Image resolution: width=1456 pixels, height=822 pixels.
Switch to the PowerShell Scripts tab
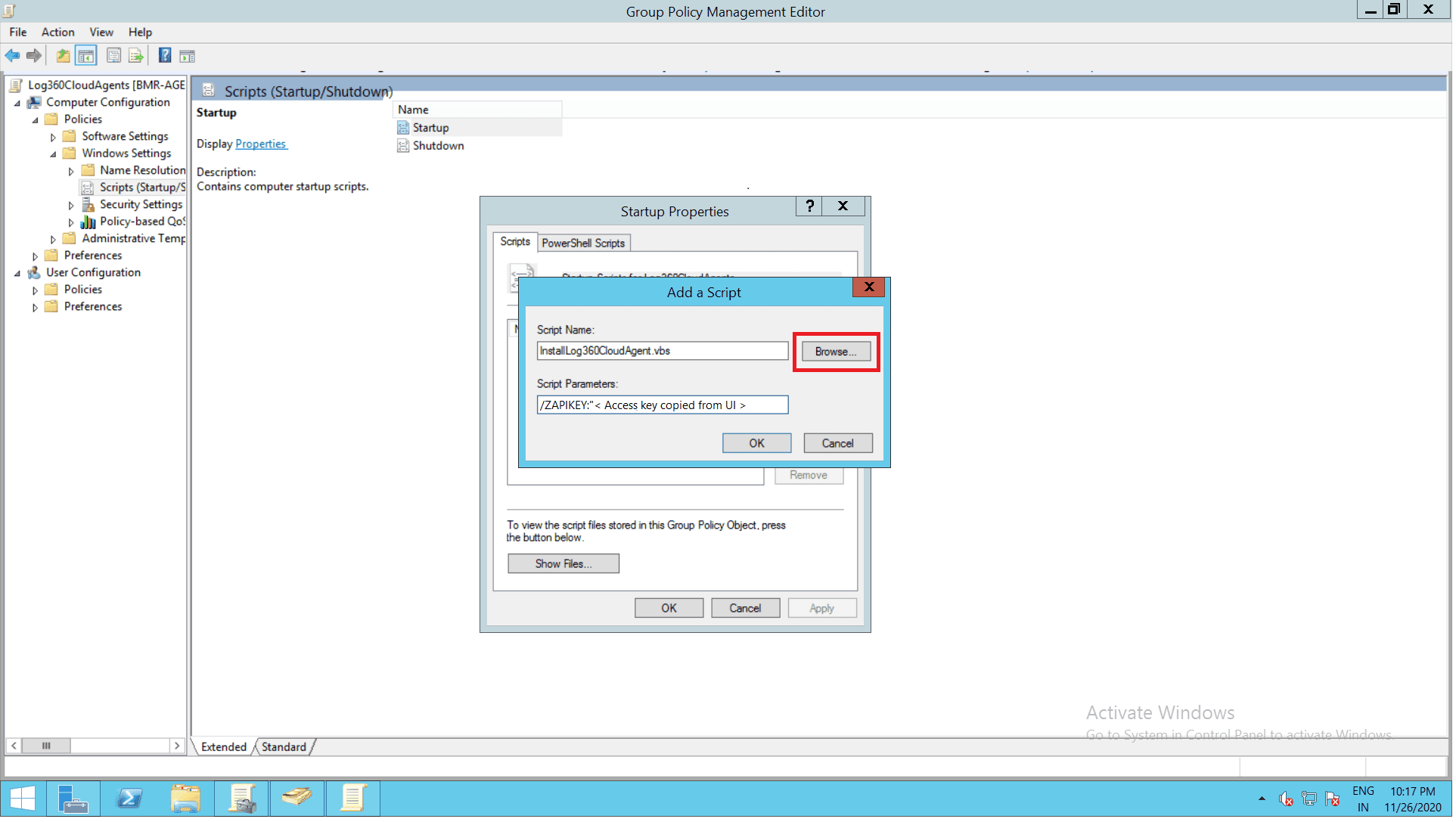583,242
